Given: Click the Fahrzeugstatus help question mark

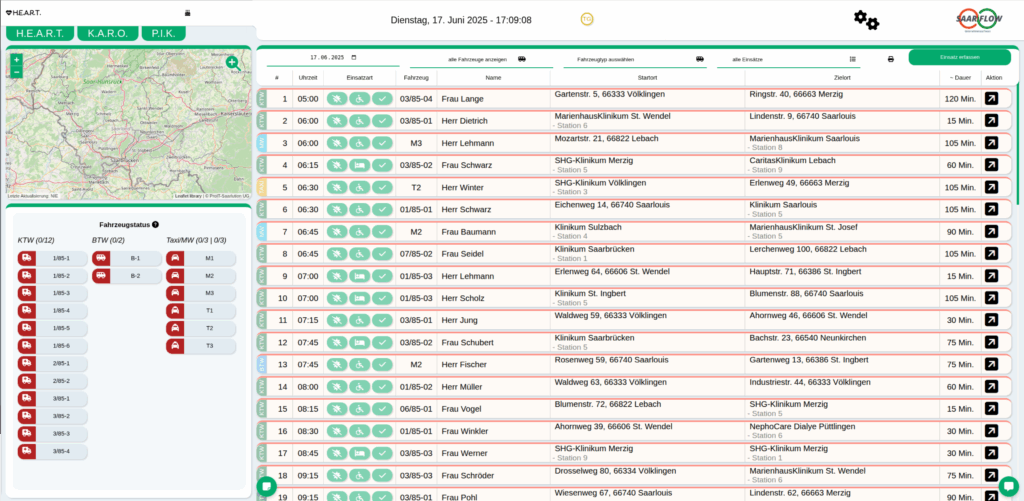Looking at the screenshot, I should click(156, 225).
